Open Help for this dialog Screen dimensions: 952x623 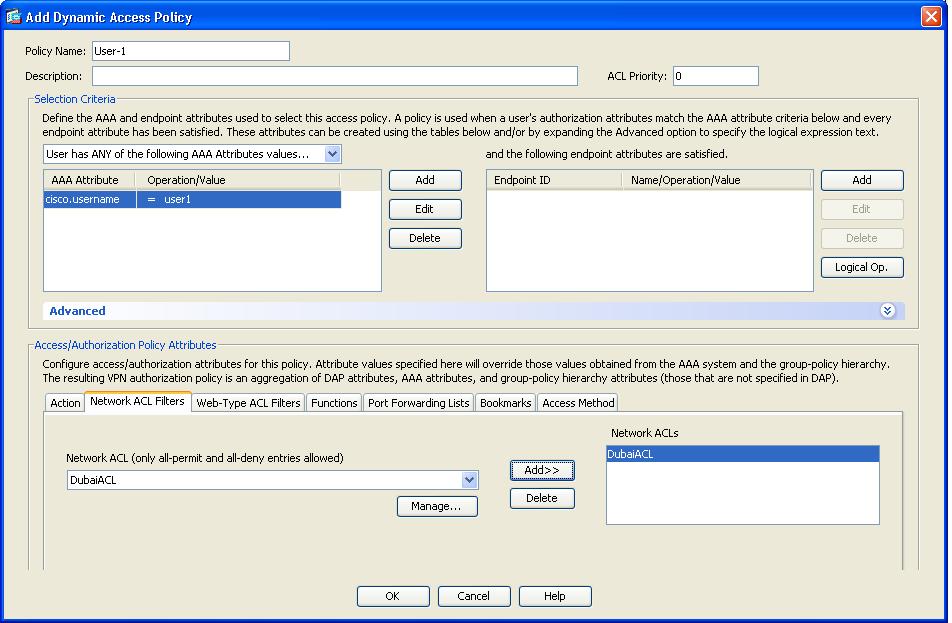pyautogui.click(x=555, y=596)
